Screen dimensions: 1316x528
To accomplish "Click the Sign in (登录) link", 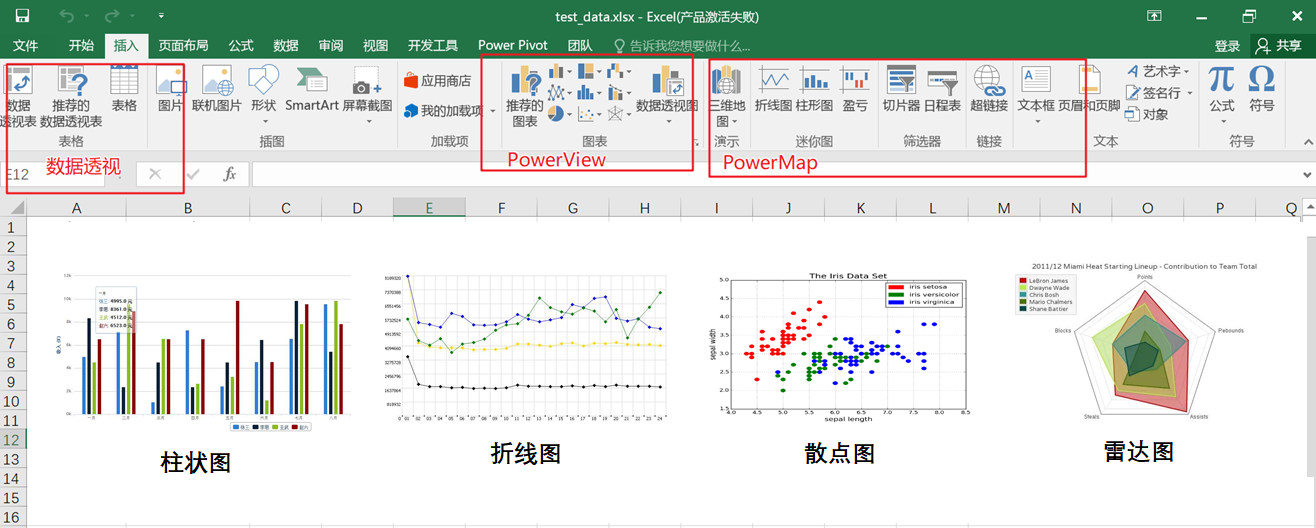I will pyautogui.click(x=1228, y=46).
